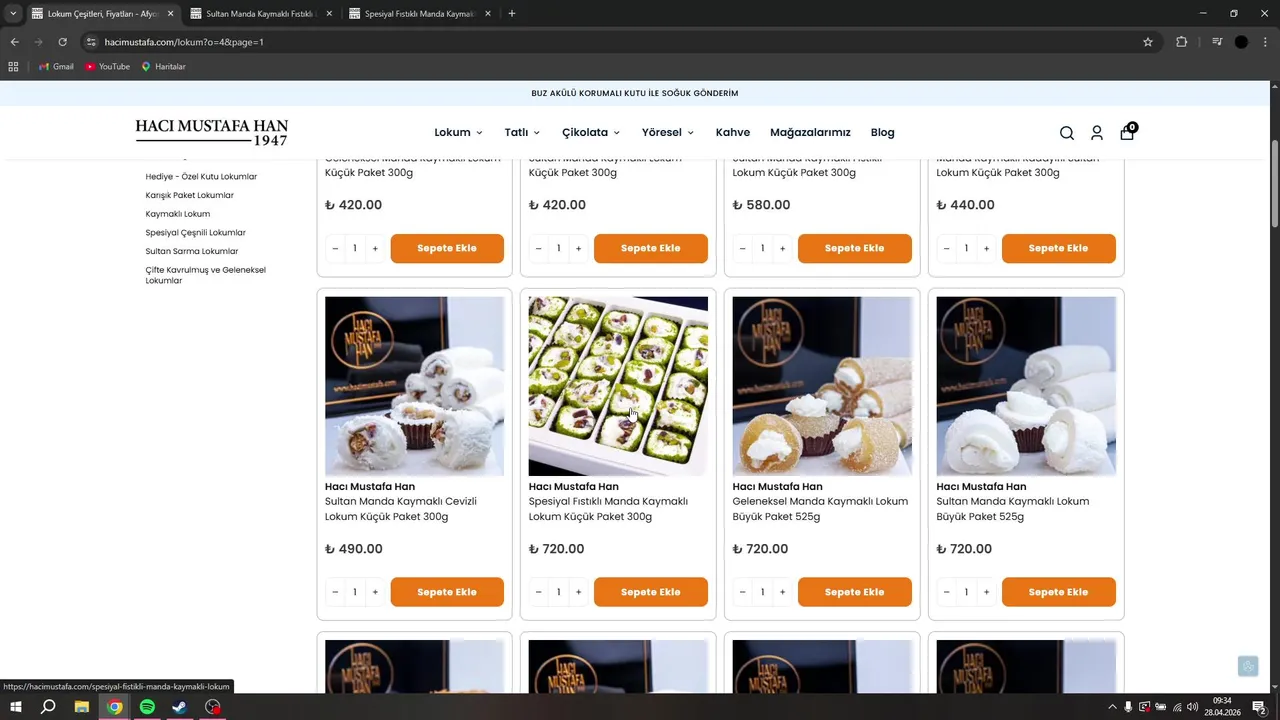Open Windows taskbar search
The image size is (1280, 720).
tap(48, 707)
